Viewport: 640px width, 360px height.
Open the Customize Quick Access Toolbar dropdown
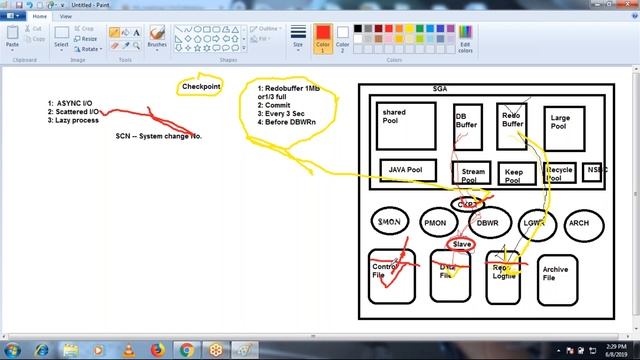pyautogui.click(x=62, y=5)
